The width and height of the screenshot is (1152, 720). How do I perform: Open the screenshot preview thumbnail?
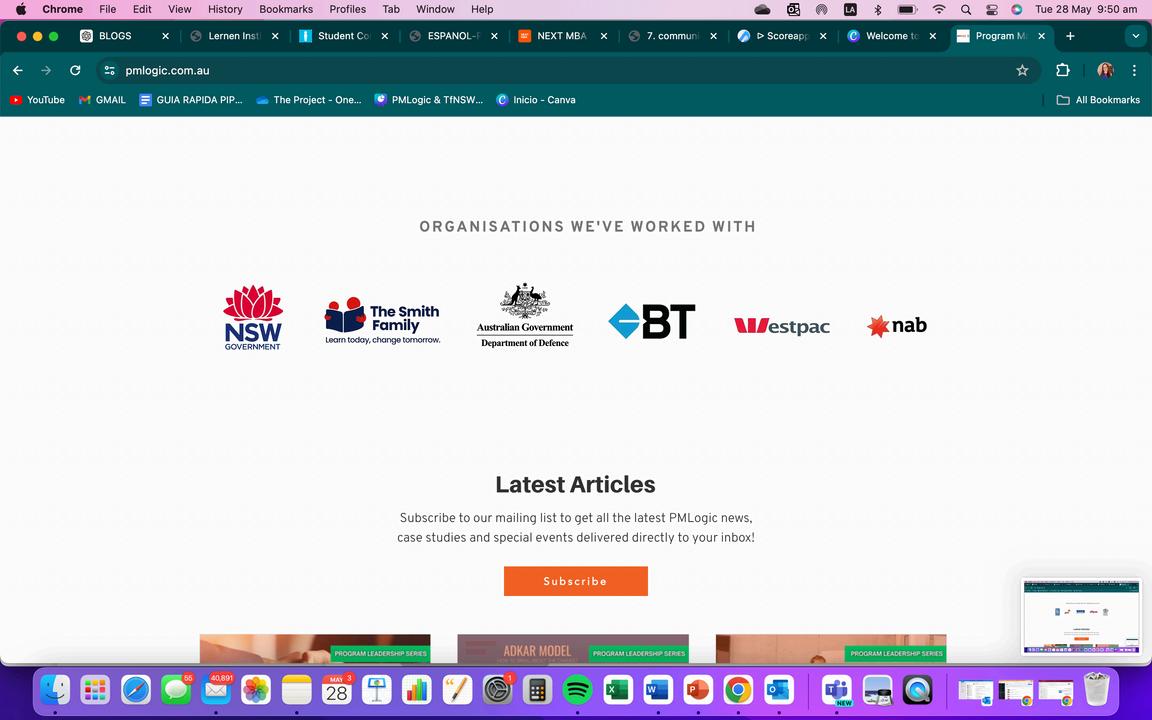point(1081,616)
